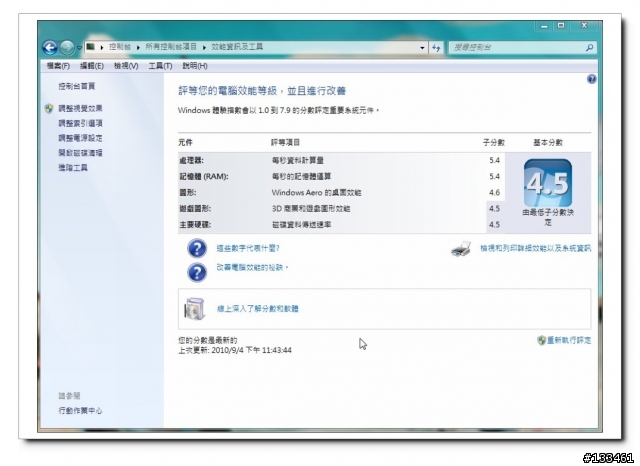Click the shield icon beside 重新執行評定
This screenshot has height=466, width=640.
pos(542,340)
